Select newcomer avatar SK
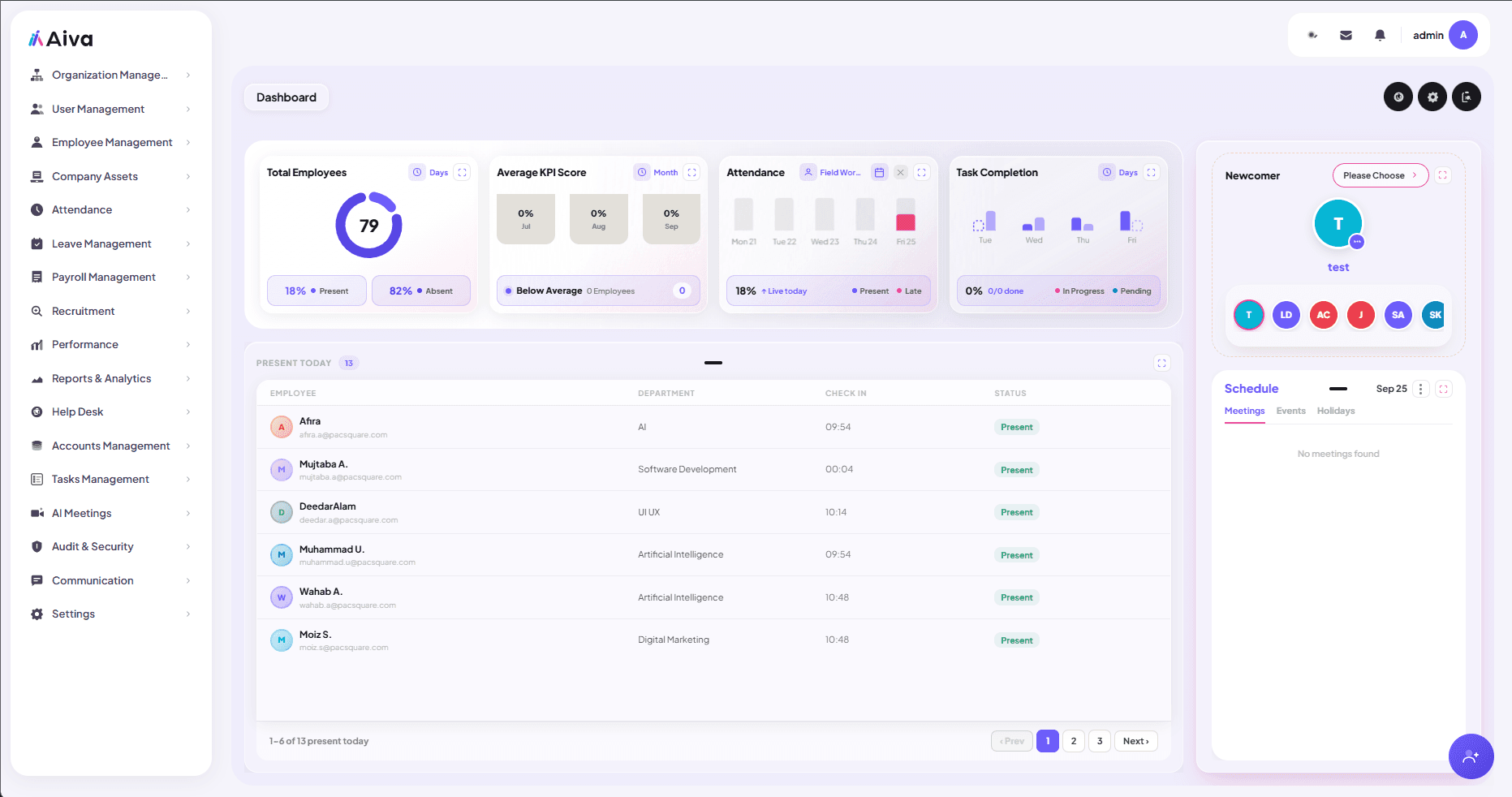The width and height of the screenshot is (1512, 797). click(x=1434, y=315)
